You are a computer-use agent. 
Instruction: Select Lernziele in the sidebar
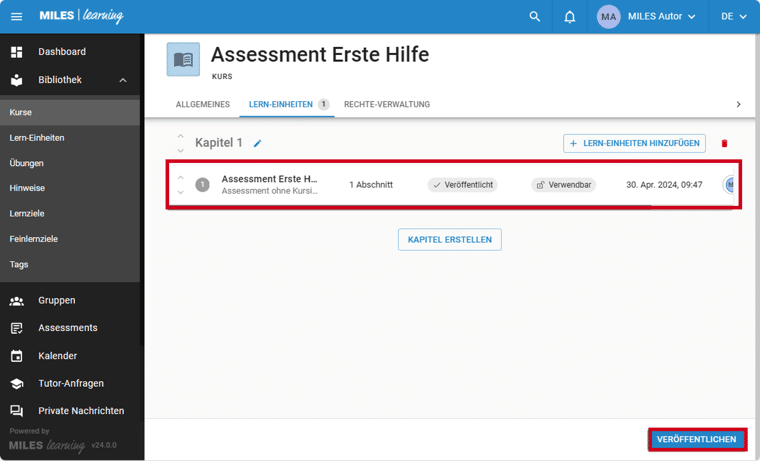coord(27,214)
